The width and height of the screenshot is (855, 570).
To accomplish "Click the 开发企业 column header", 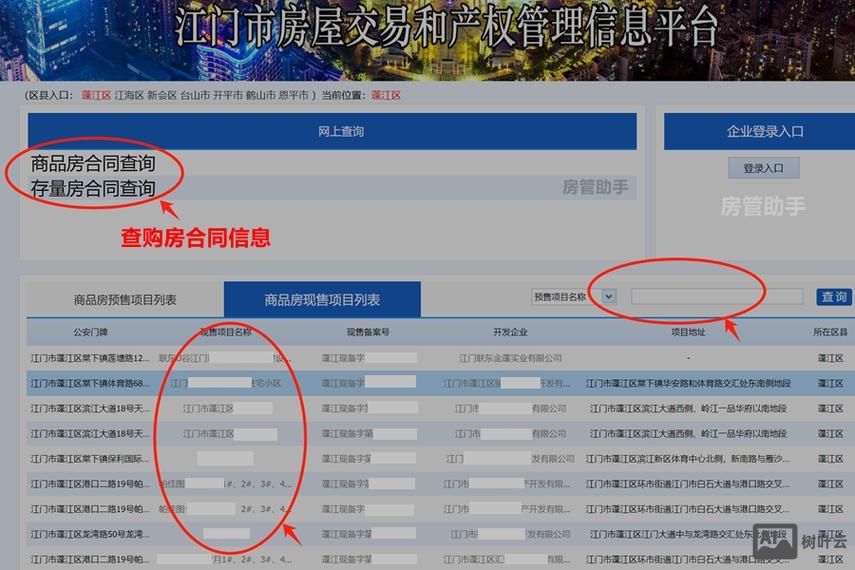I will [x=510, y=332].
